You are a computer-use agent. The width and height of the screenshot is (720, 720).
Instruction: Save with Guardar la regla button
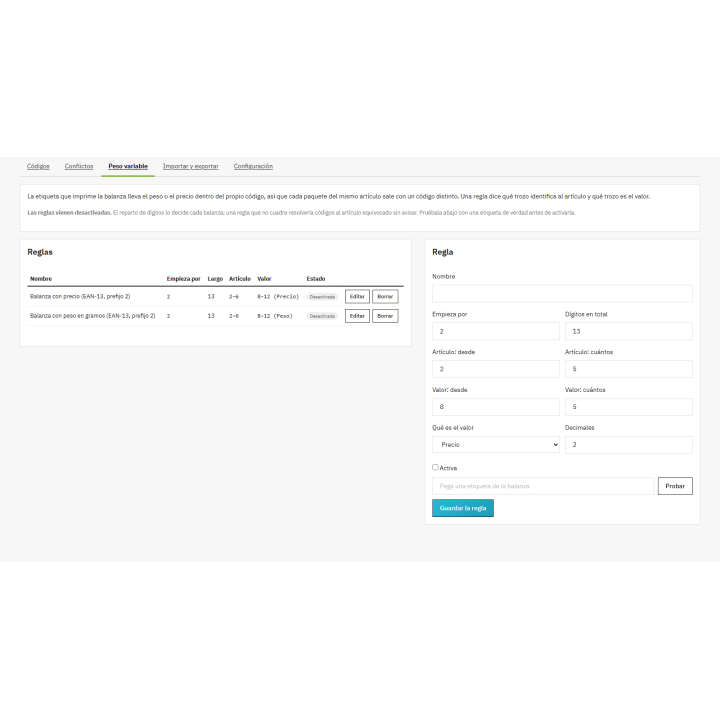(463, 508)
